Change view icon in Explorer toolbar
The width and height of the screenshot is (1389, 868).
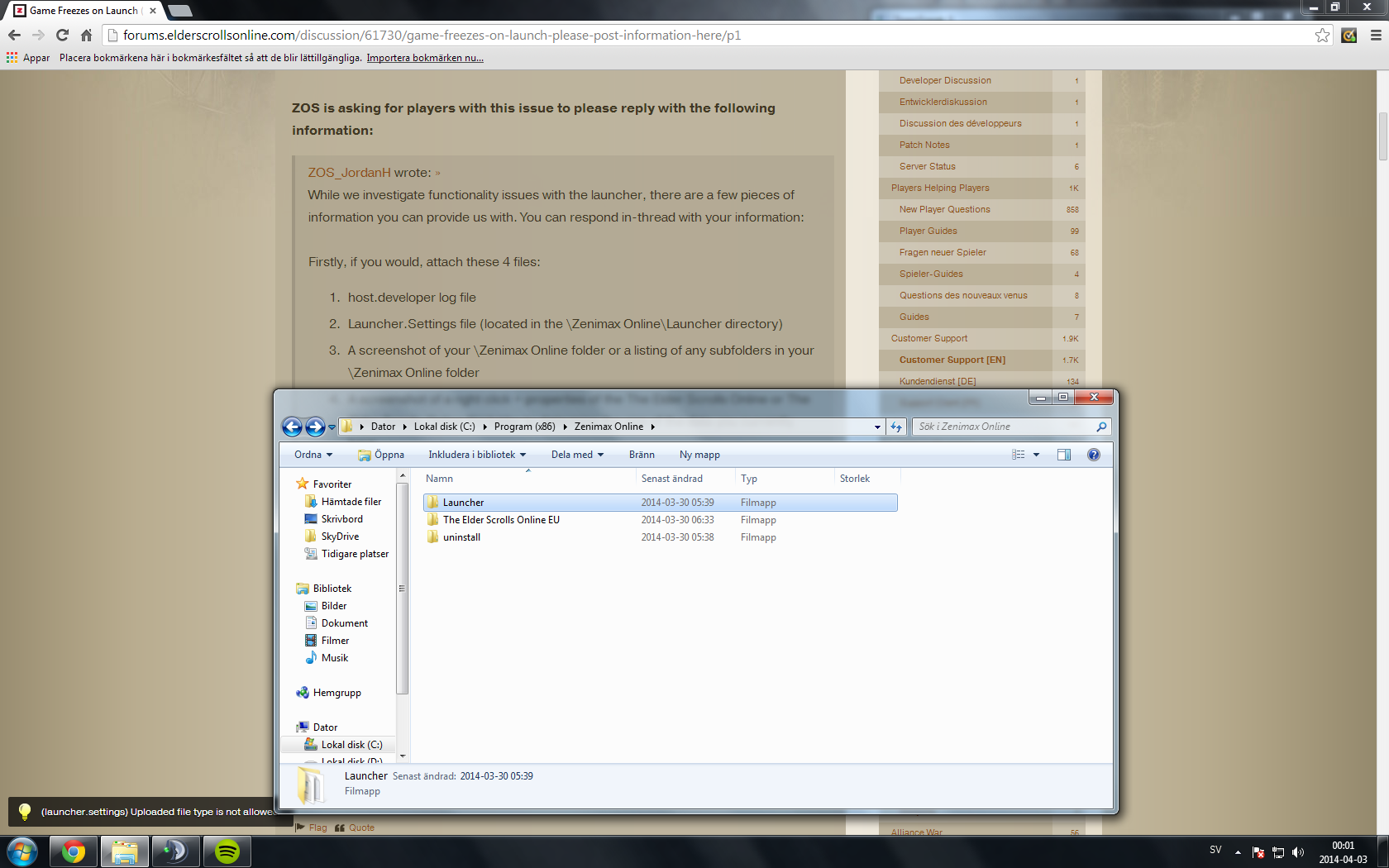tap(1019, 455)
